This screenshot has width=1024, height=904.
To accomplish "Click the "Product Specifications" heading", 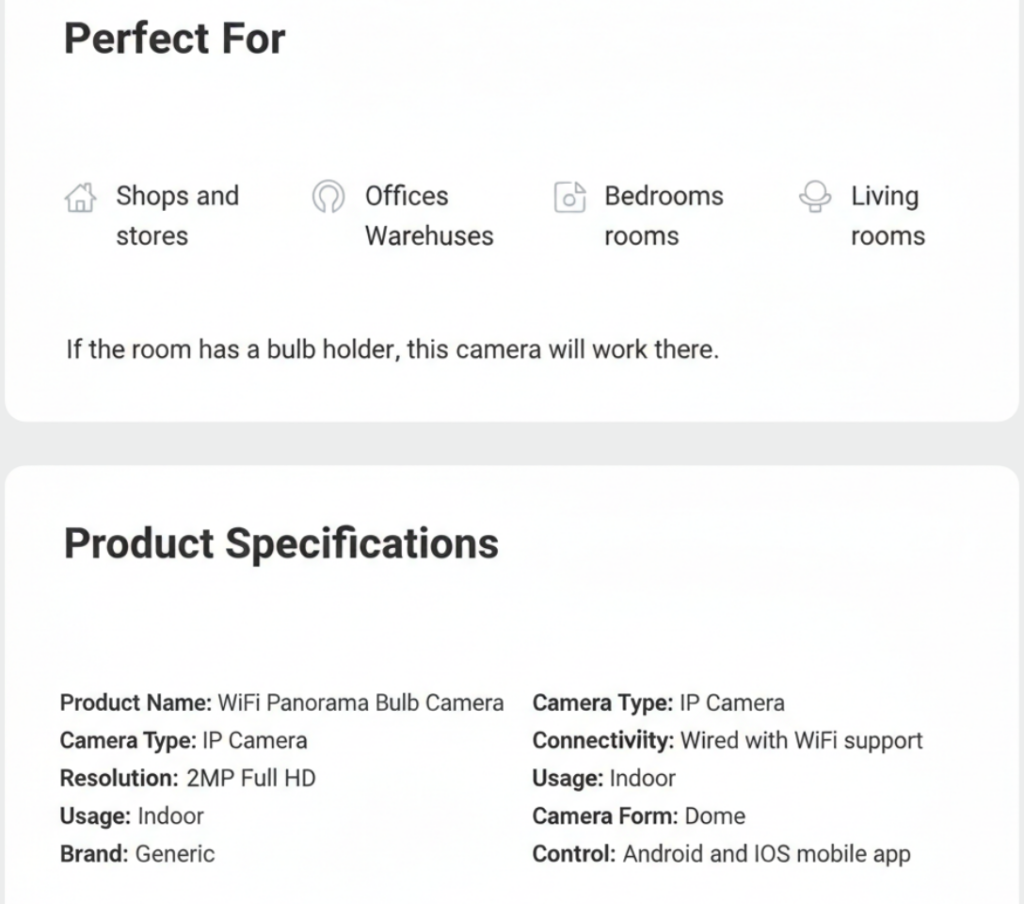I will coord(281,543).
